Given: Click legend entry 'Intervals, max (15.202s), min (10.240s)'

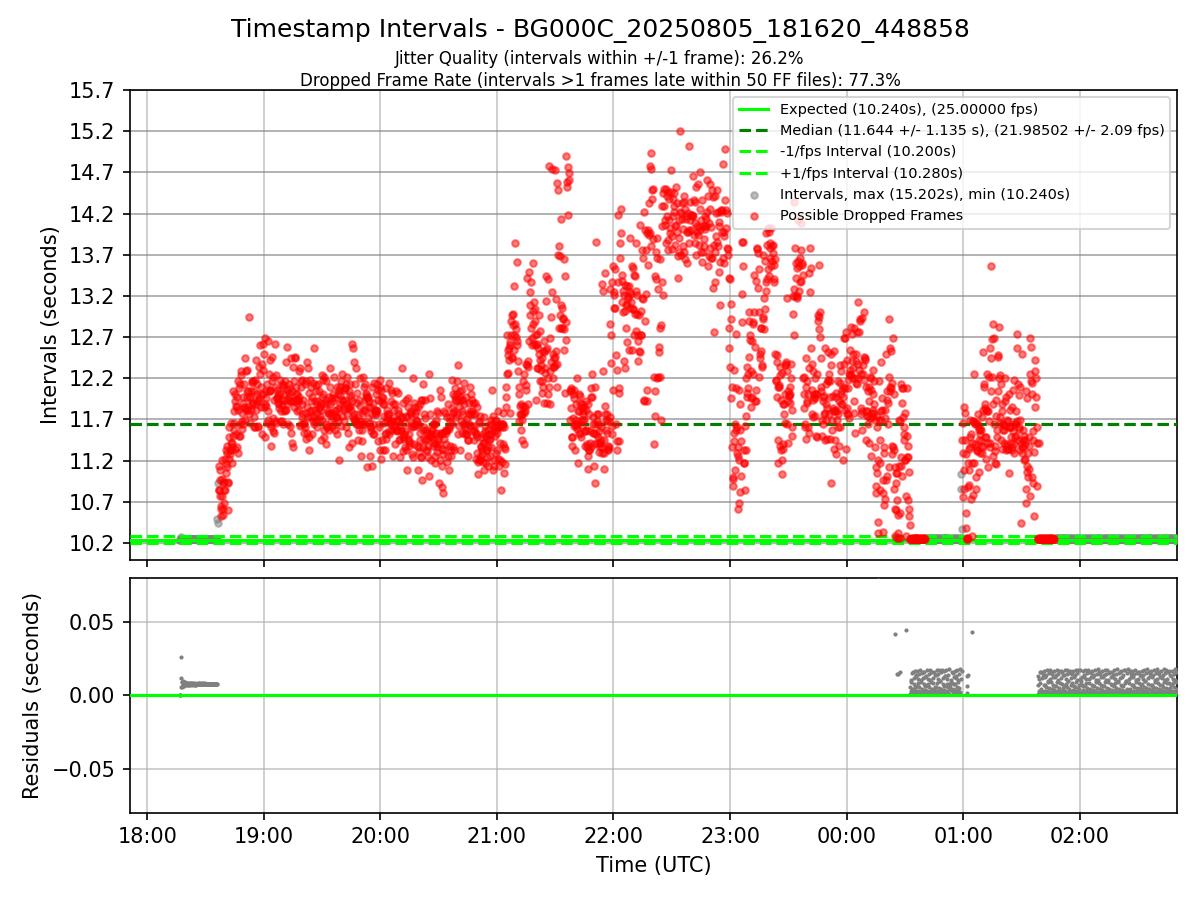Looking at the screenshot, I should click(925, 194).
